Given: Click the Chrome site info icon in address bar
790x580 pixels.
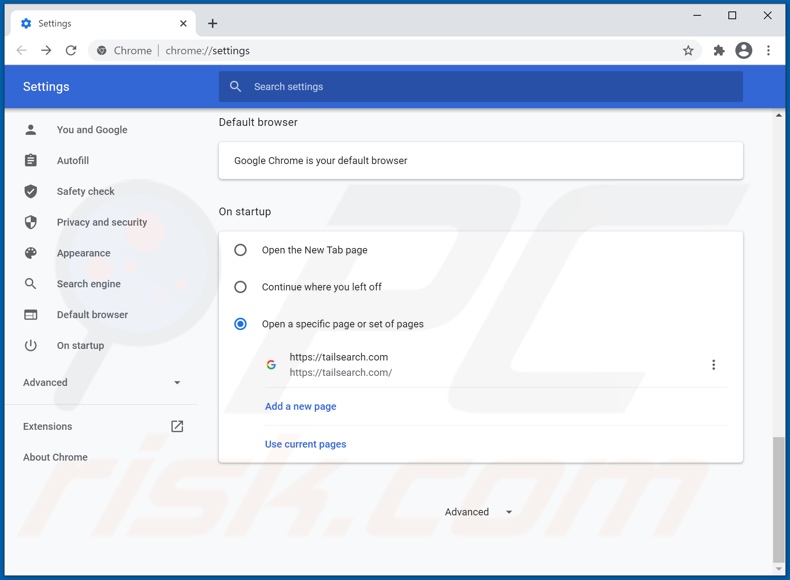Looking at the screenshot, I should point(102,50).
